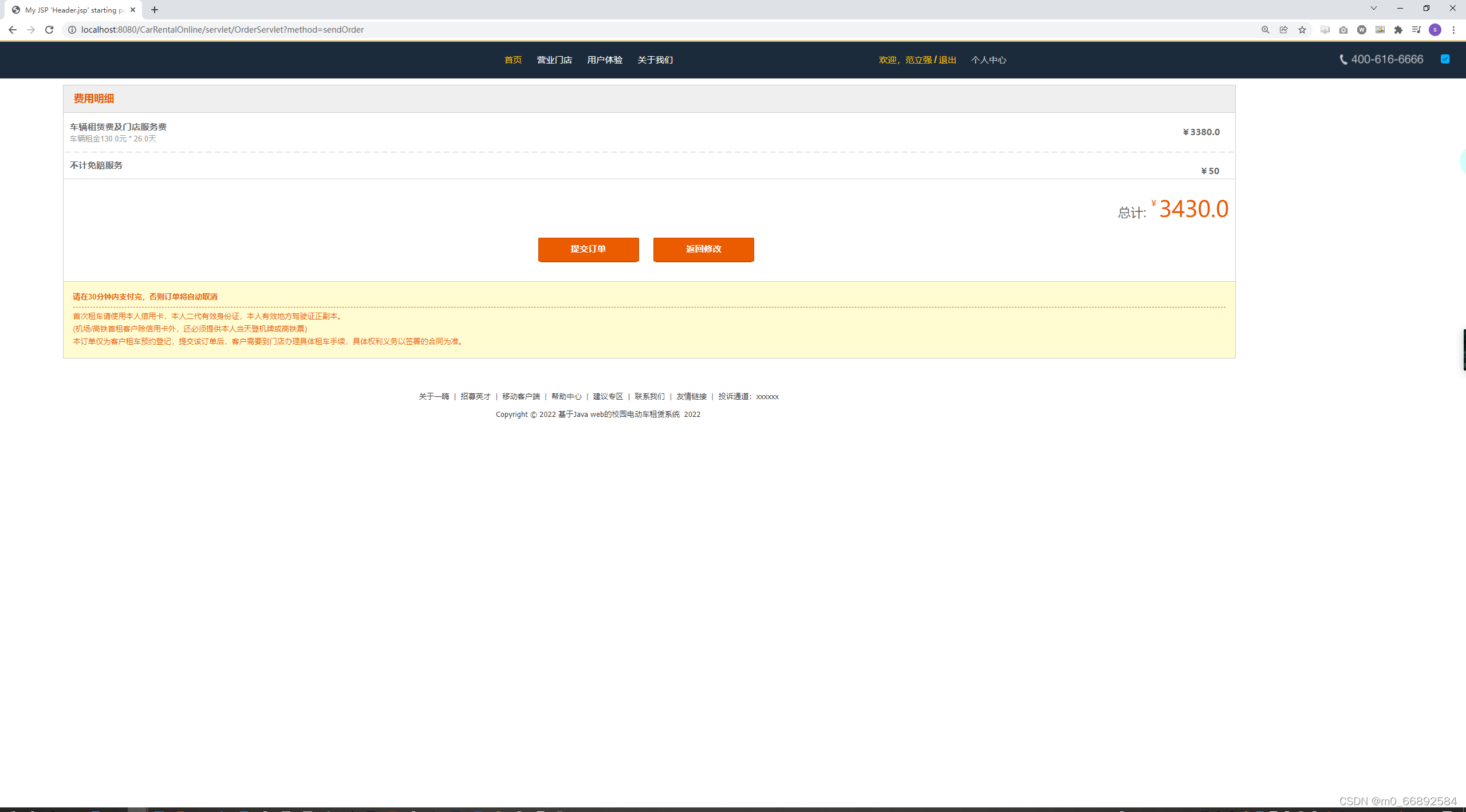This screenshot has height=812, width=1466.
Task: Expand the tab search chevron
Action: coord(1373,8)
